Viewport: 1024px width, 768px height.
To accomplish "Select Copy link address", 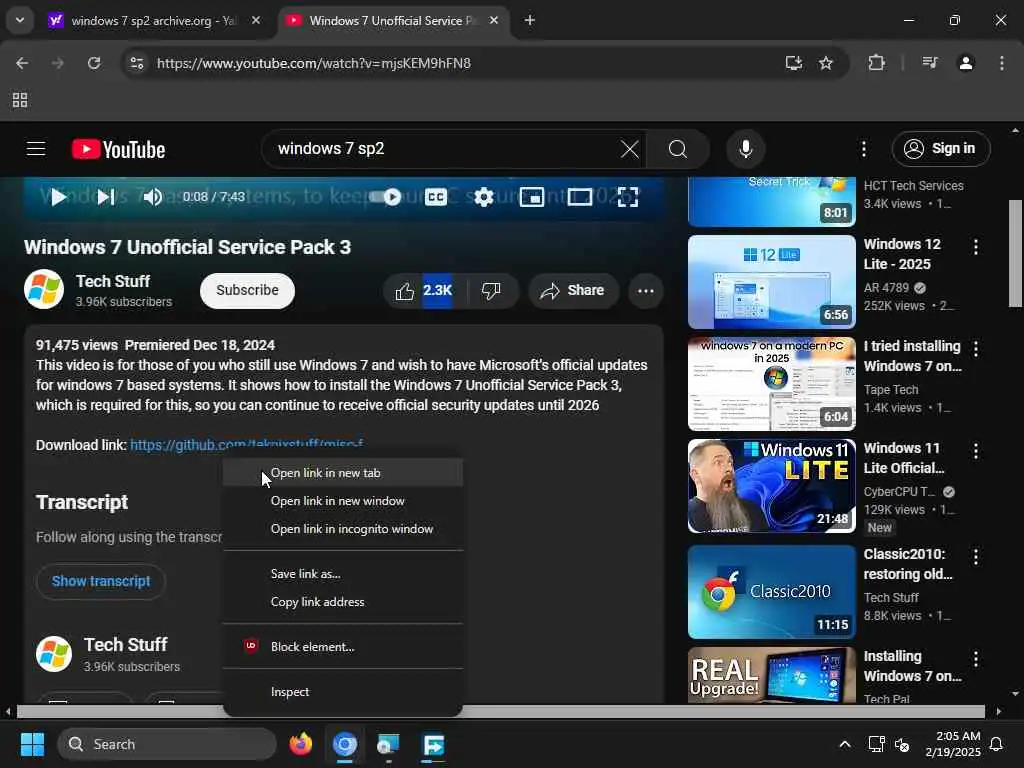I will pos(343,602).
